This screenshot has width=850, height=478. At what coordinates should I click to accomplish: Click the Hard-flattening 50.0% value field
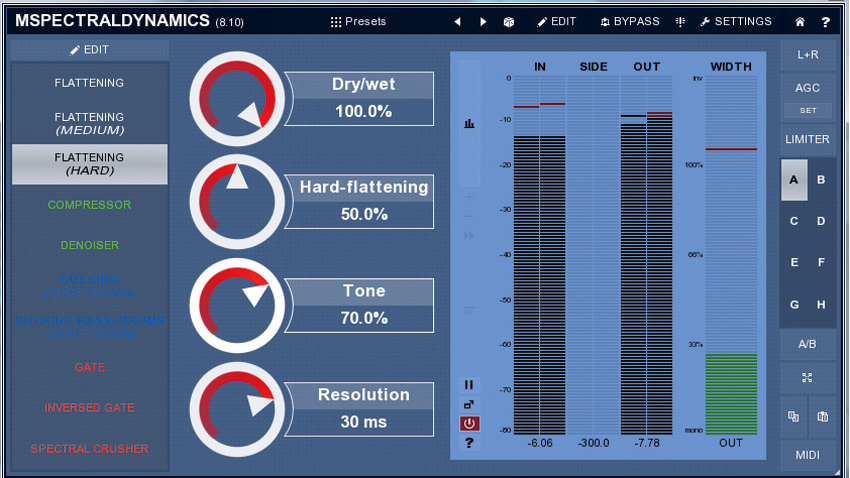tap(363, 215)
